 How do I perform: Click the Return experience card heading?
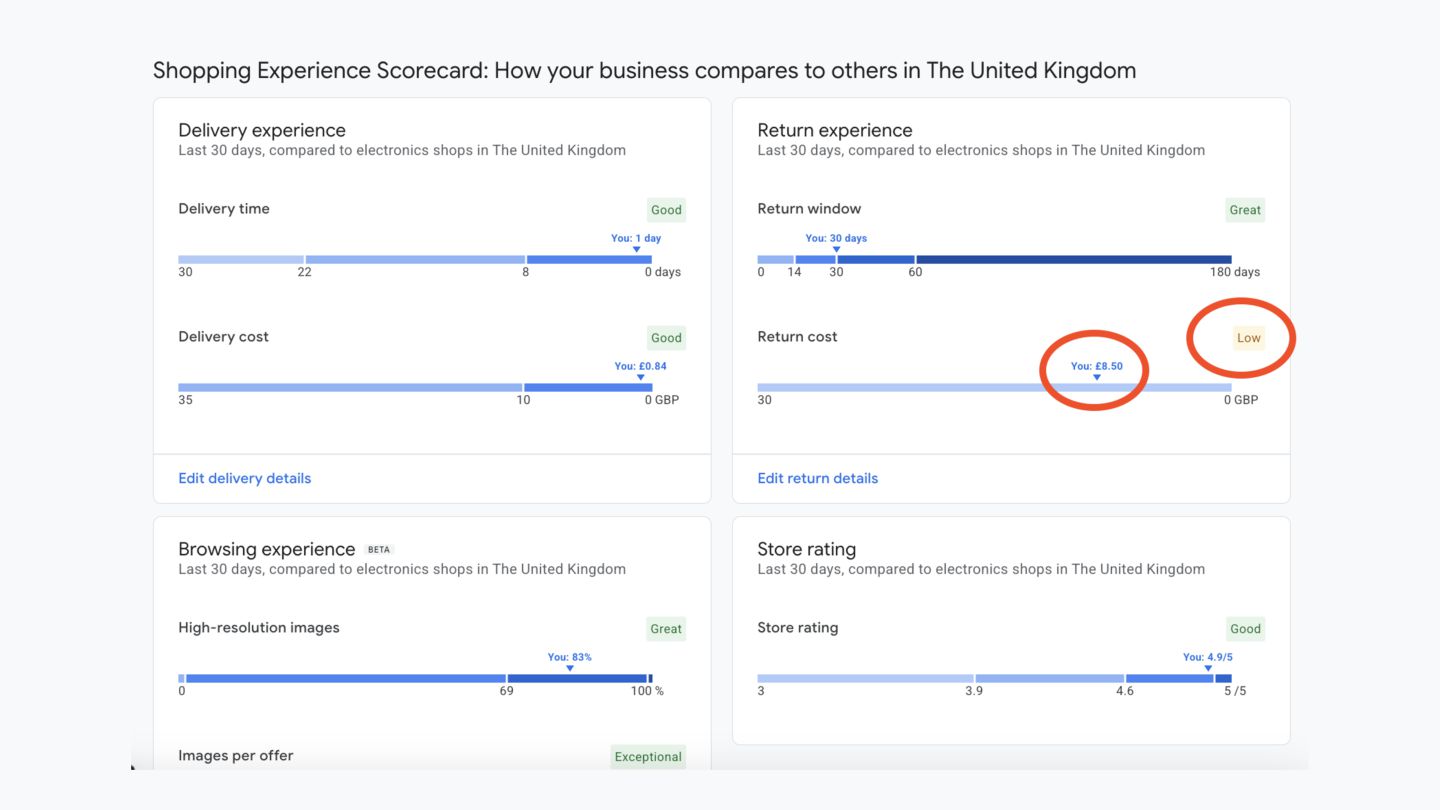pos(835,130)
